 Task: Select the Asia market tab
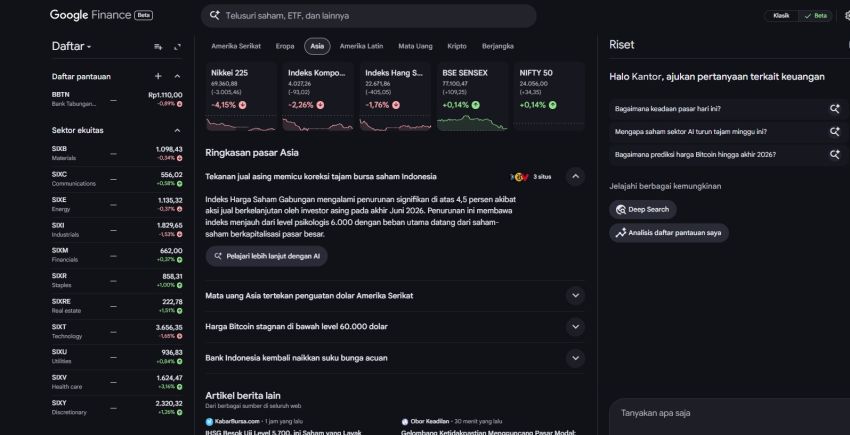pyautogui.click(x=317, y=46)
